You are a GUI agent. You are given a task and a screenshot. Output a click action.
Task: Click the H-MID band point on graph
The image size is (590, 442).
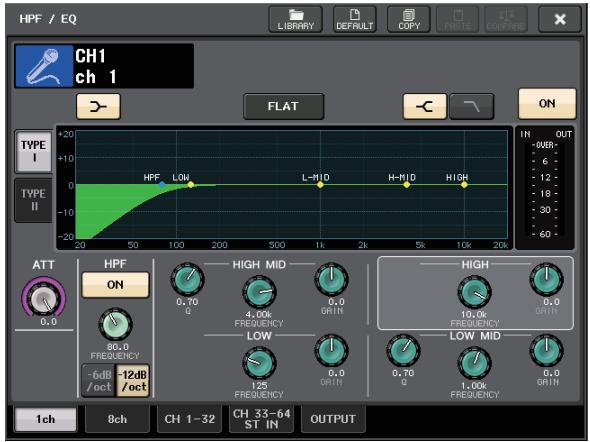[406, 185]
